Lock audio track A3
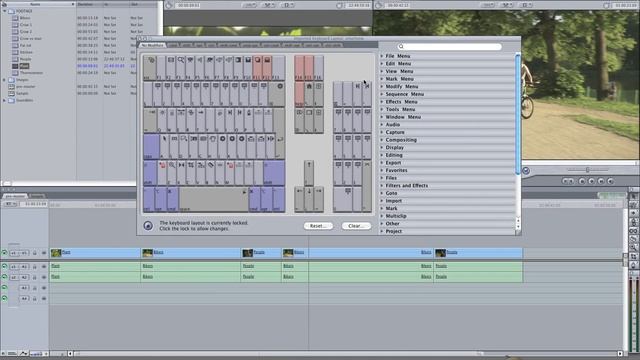The width and height of the screenshot is (640, 360). point(35,288)
